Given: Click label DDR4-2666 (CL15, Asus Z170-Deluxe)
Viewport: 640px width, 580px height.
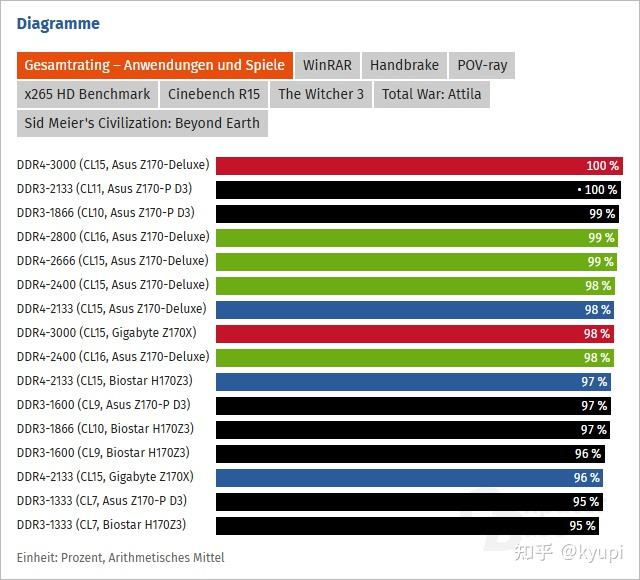Looking at the screenshot, I should click(113, 261).
